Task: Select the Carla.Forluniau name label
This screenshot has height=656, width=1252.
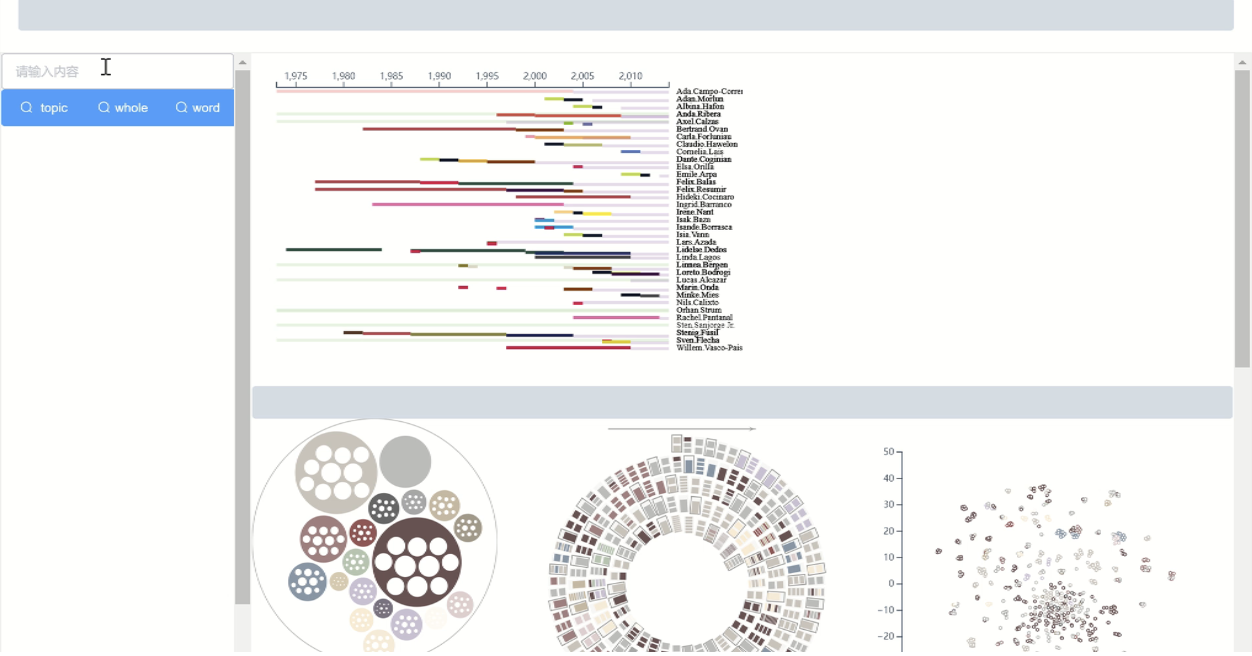Action: [704, 137]
